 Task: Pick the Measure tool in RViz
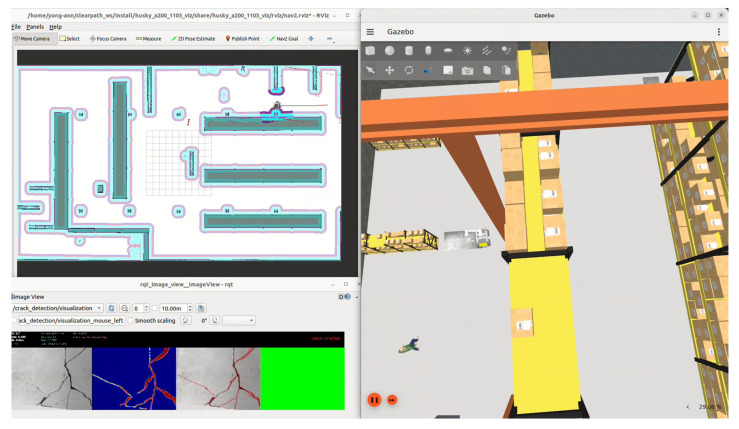tap(148, 39)
